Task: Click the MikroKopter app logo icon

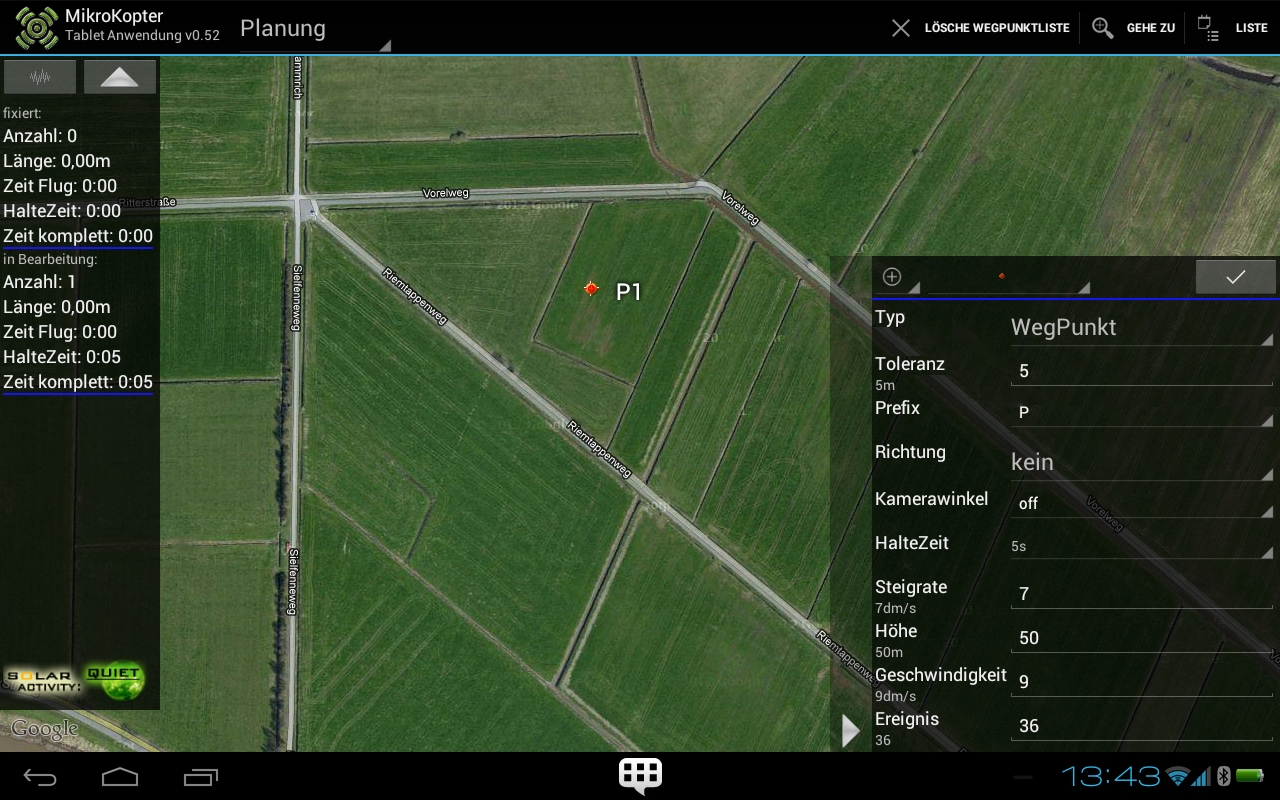Action: point(36,28)
